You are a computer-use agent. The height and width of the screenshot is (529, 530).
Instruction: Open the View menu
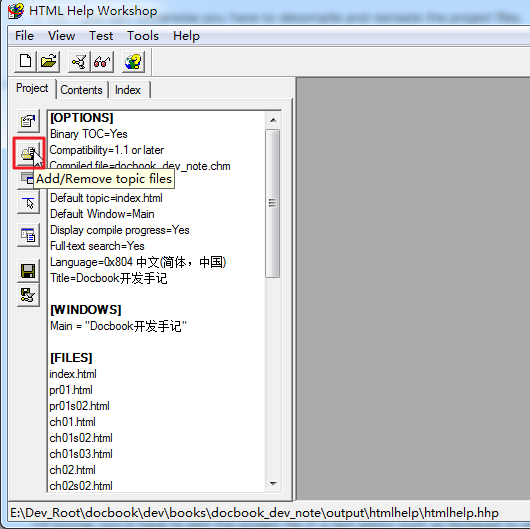(62, 36)
